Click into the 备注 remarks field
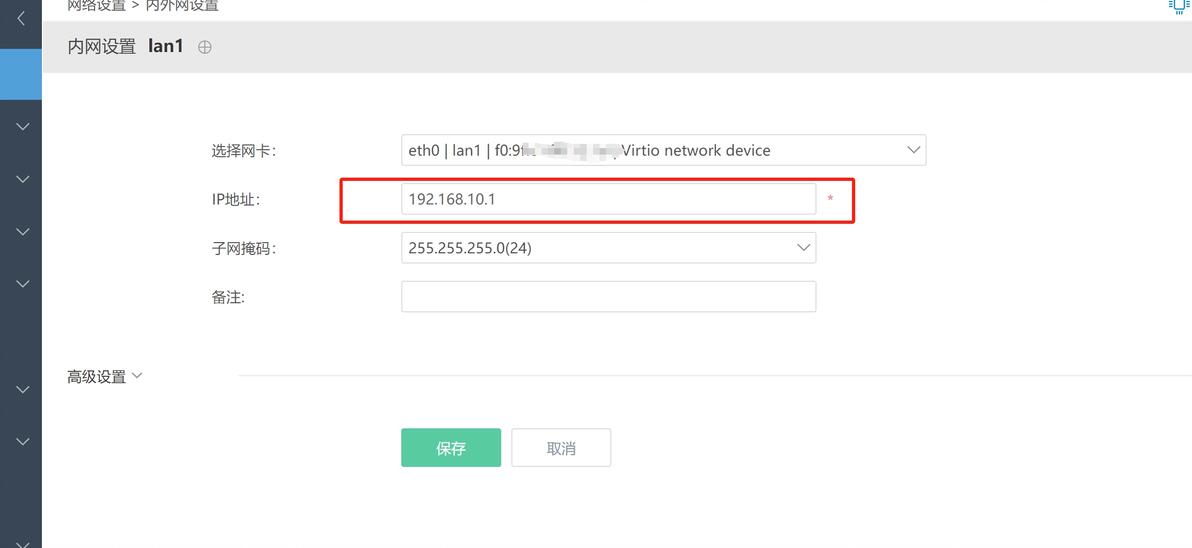The width and height of the screenshot is (1192, 548). pyautogui.click(x=608, y=297)
